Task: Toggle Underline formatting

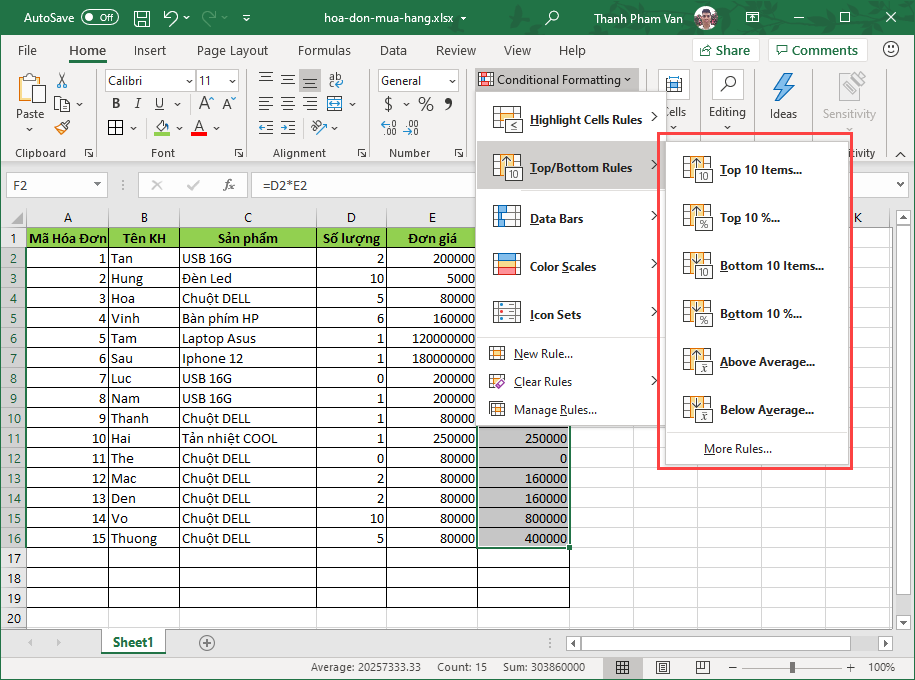Action: tap(159, 104)
